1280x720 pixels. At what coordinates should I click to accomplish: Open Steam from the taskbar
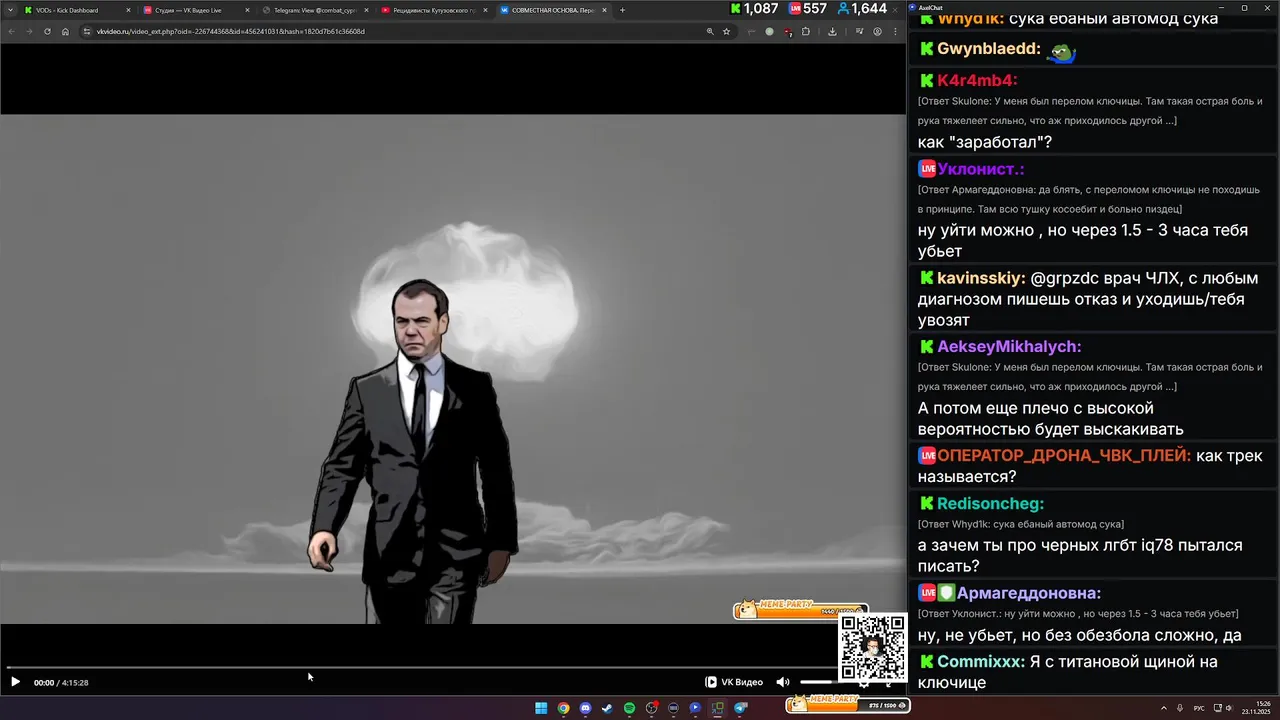[607, 708]
